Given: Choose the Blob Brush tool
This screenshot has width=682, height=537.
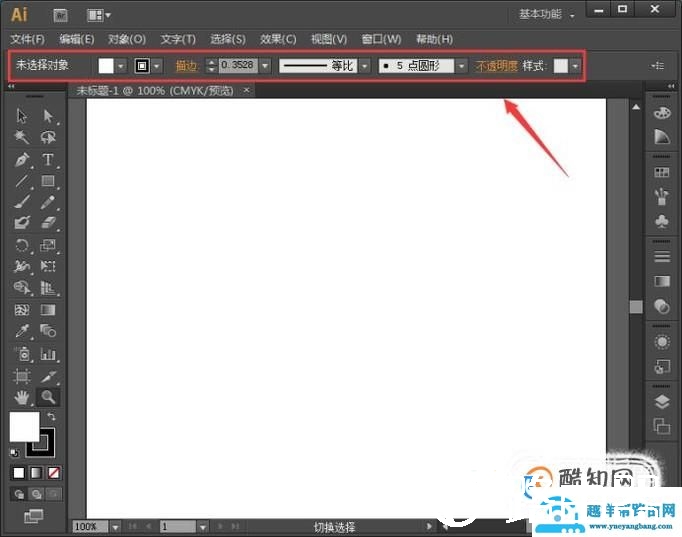Looking at the screenshot, I should click(22, 223).
